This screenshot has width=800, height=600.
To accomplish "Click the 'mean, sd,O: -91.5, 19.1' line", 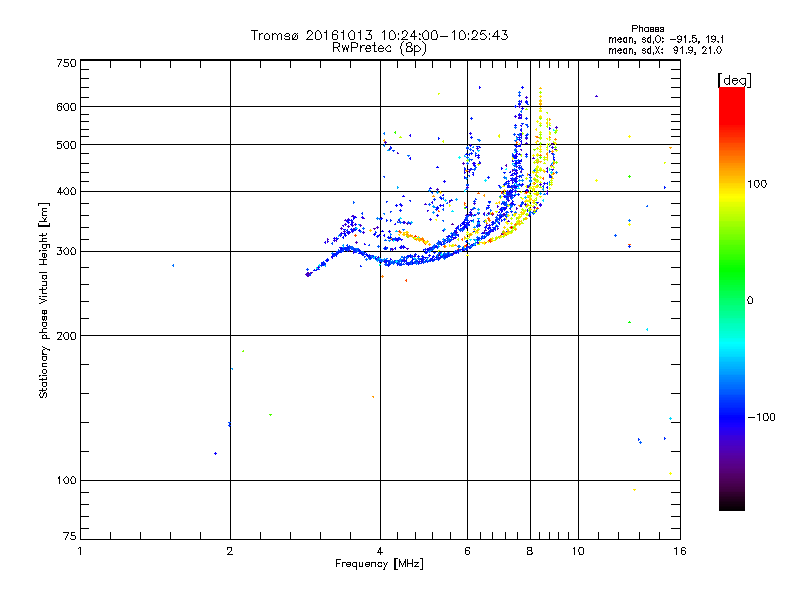I will click(666, 39).
